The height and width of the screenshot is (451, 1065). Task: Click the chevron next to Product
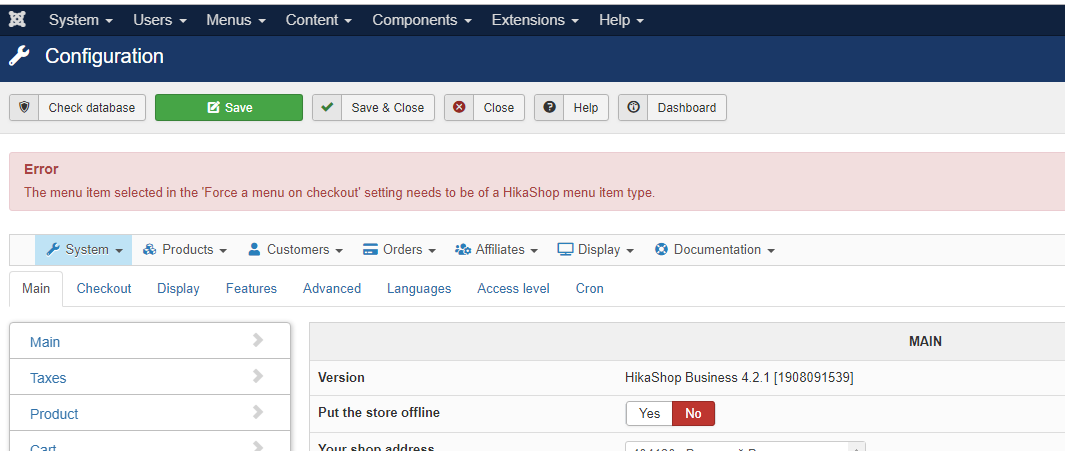tap(258, 412)
